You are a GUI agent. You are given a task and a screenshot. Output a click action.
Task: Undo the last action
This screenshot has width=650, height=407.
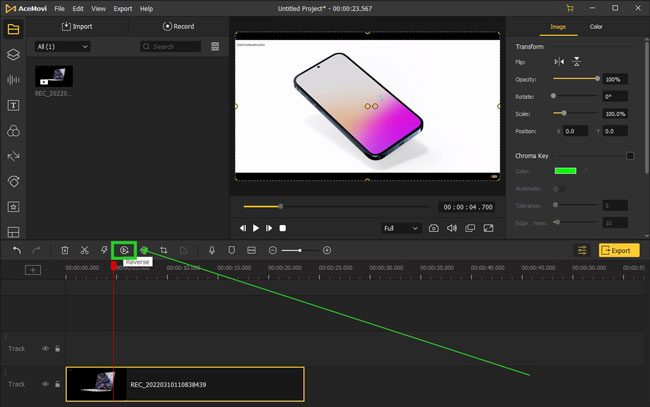(x=17, y=250)
